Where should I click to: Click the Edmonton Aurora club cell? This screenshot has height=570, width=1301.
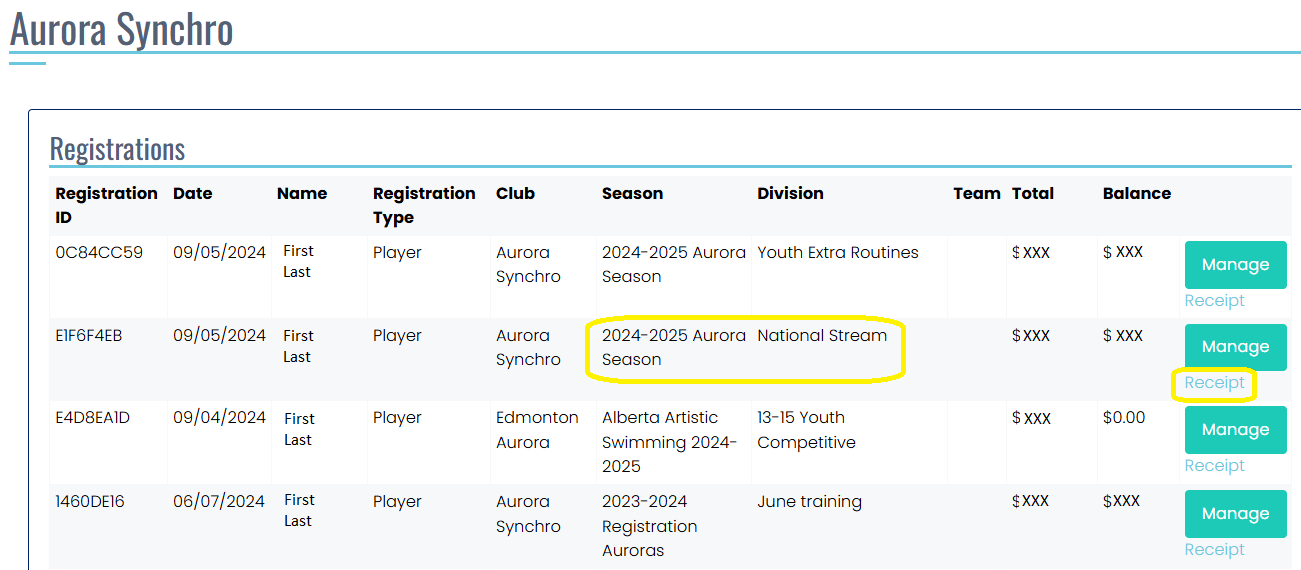537,430
